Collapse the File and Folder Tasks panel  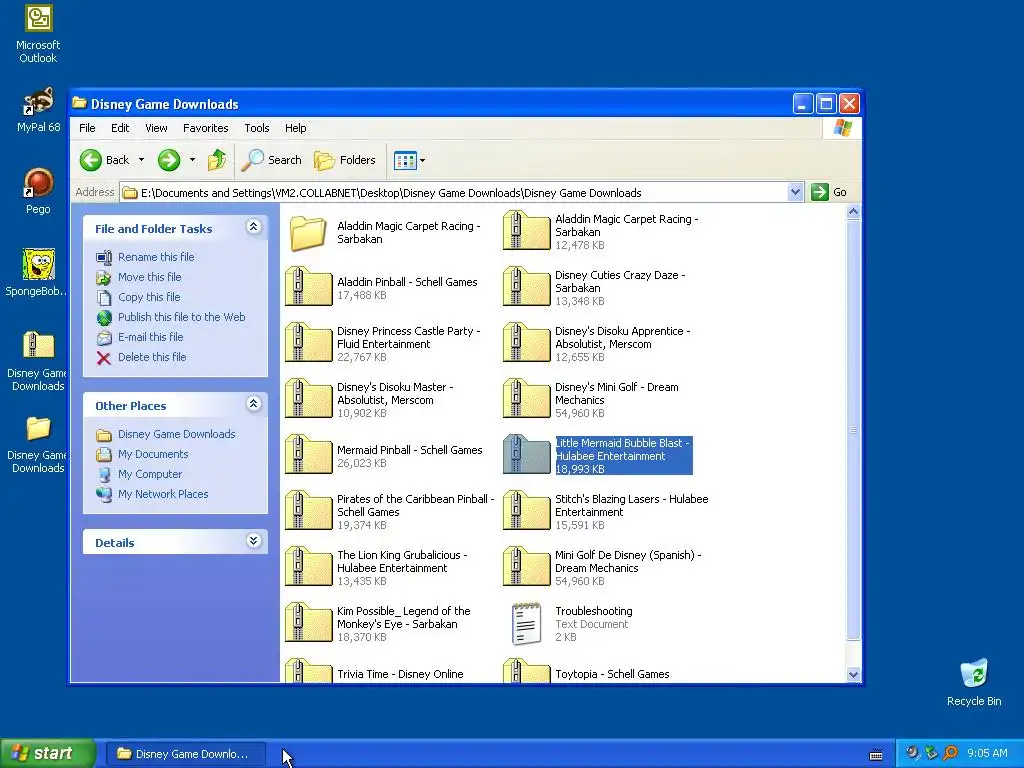253,227
